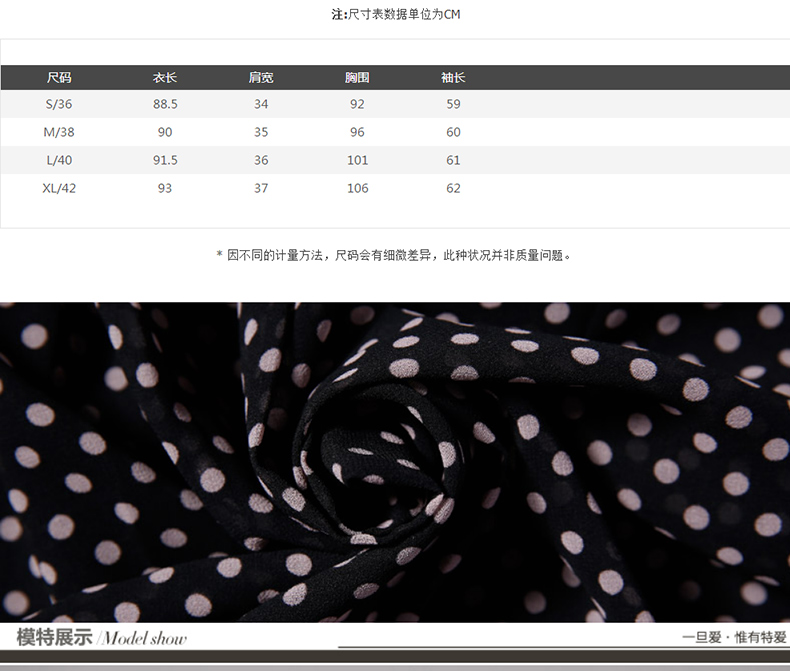Click the slogan 一旦爱·惟有特爱

tap(734, 637)
